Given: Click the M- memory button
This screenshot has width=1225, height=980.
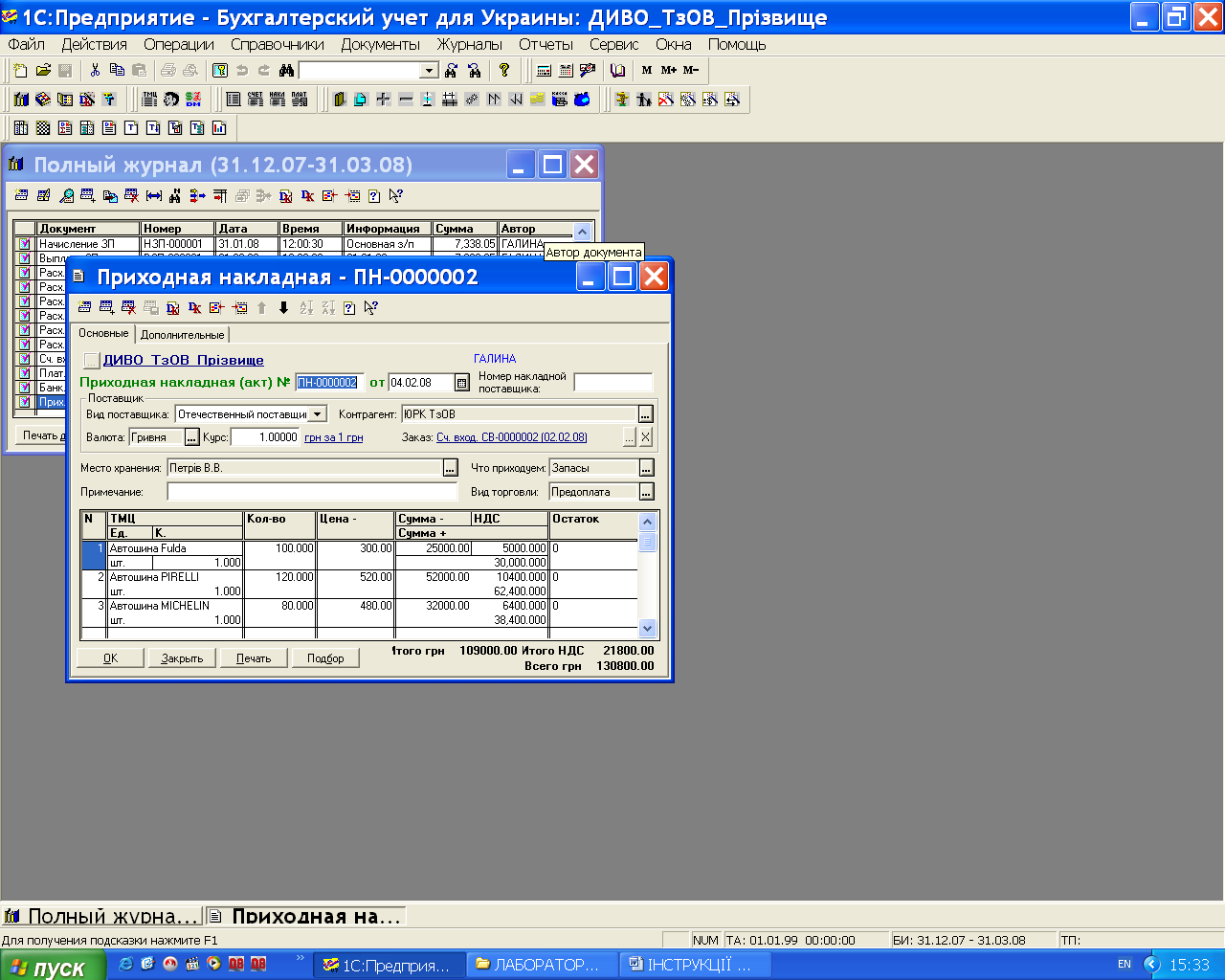Looking at the screenshot, I should (x=691, y=70).
